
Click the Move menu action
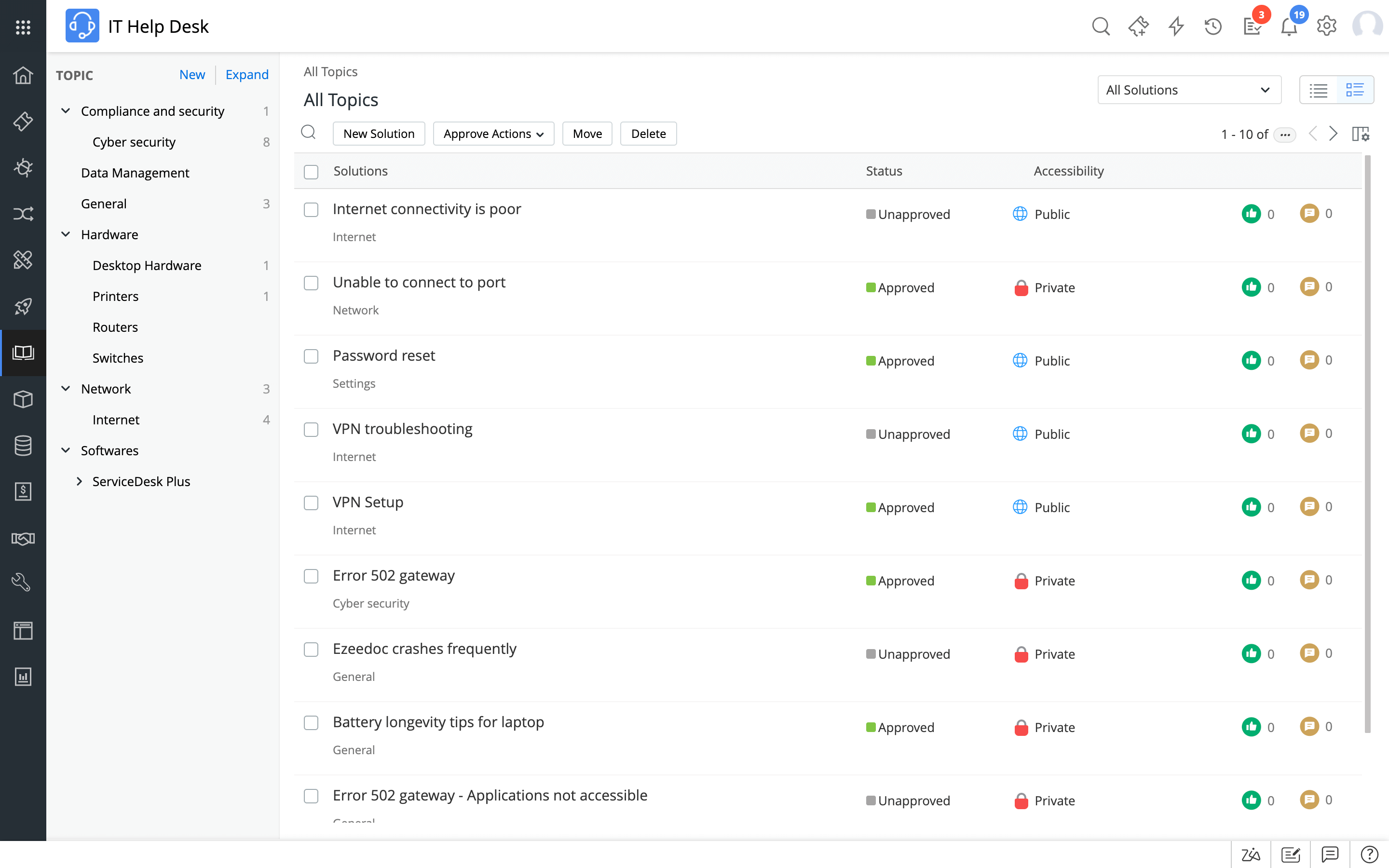587,133
